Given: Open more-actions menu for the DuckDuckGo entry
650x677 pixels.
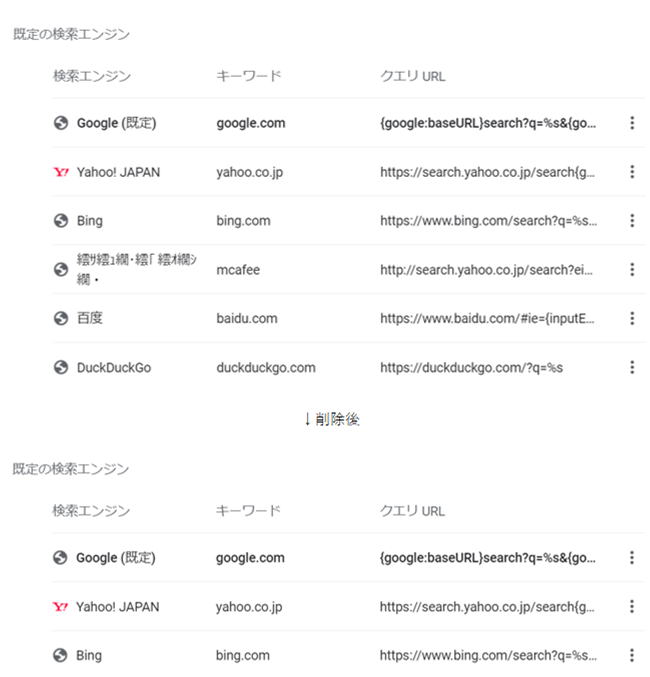Looking at the screenshot, I should (x=632, y=367).
